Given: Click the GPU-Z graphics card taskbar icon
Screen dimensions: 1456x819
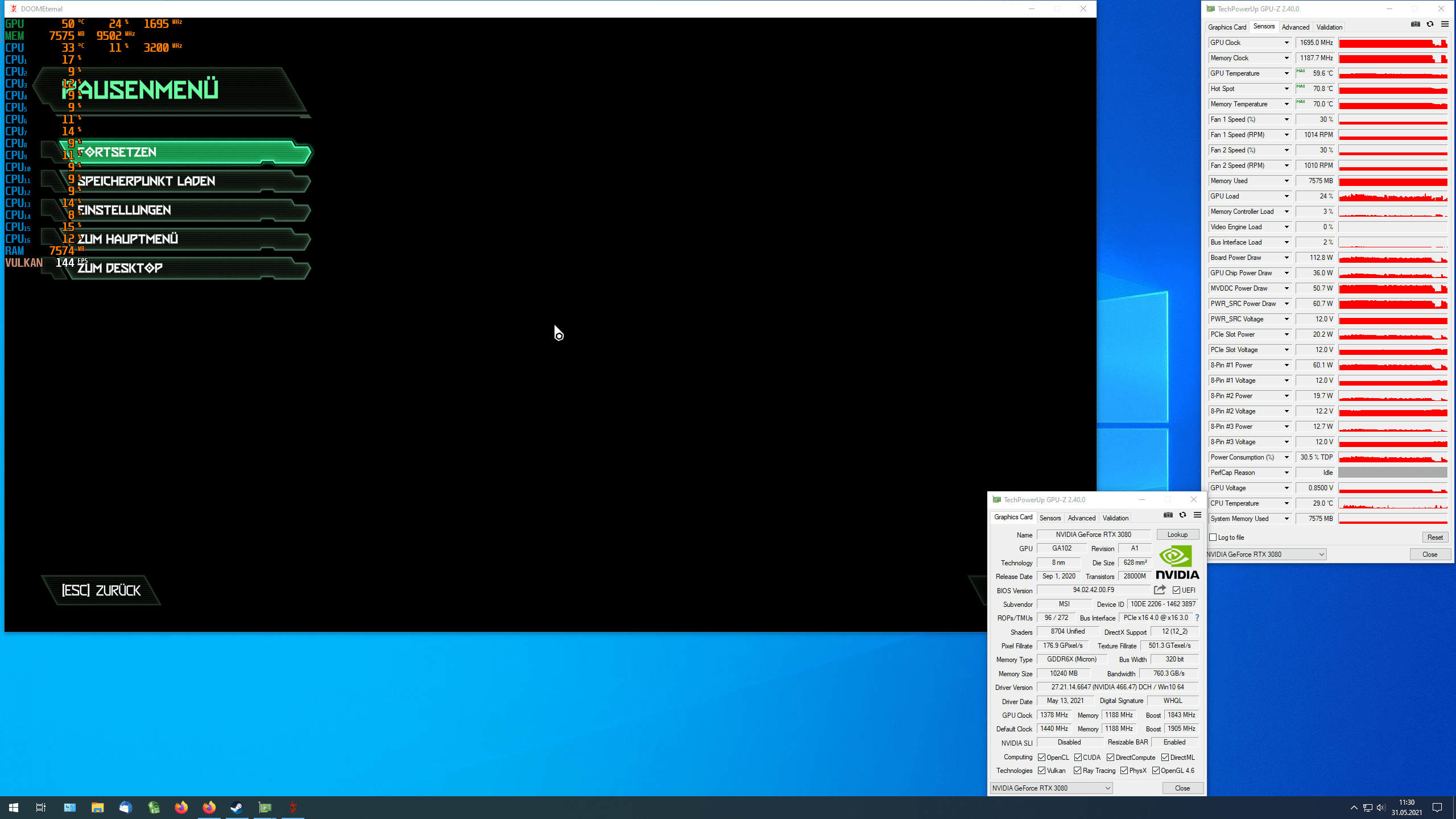Looking at the screenshot, I should [265, 808].
